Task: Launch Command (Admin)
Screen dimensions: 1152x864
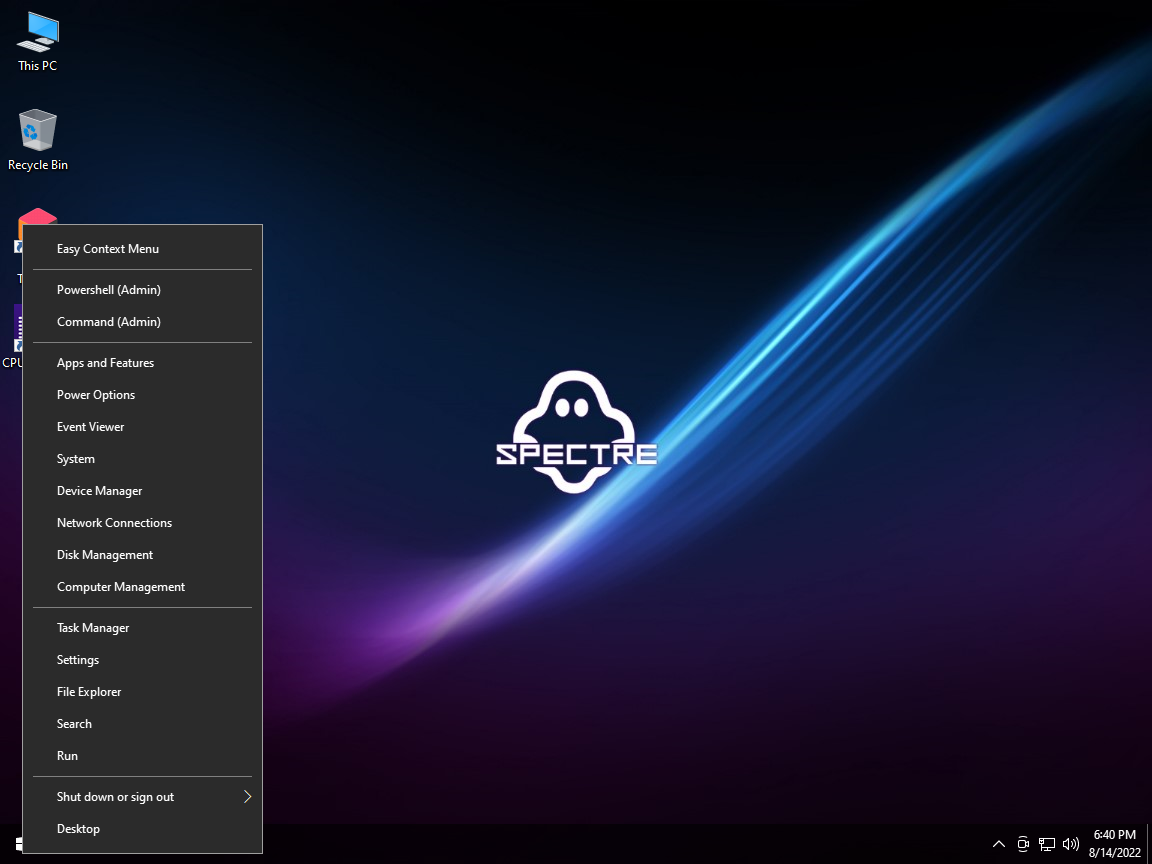Action: tap(143, 322)
